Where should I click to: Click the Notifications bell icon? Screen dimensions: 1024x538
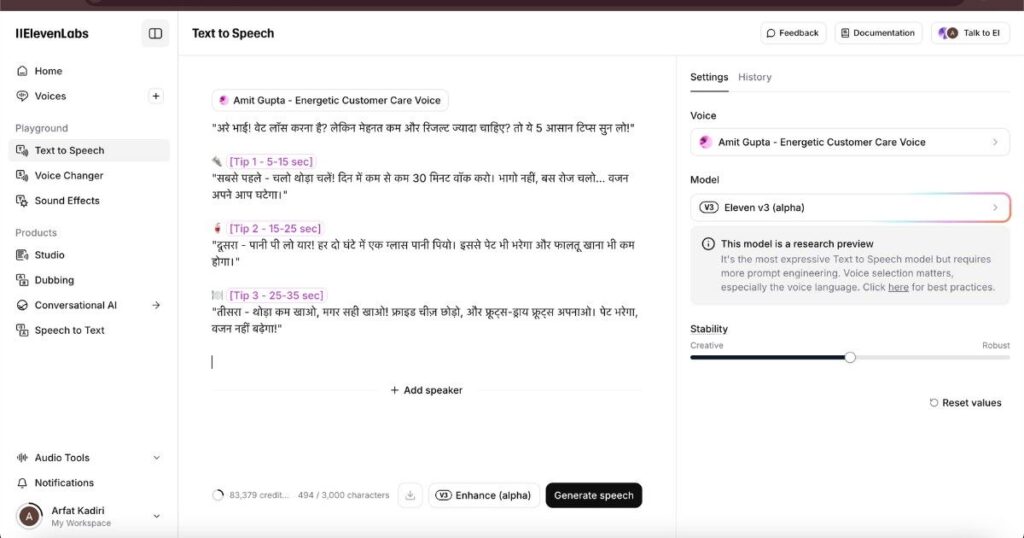point(22,483)
